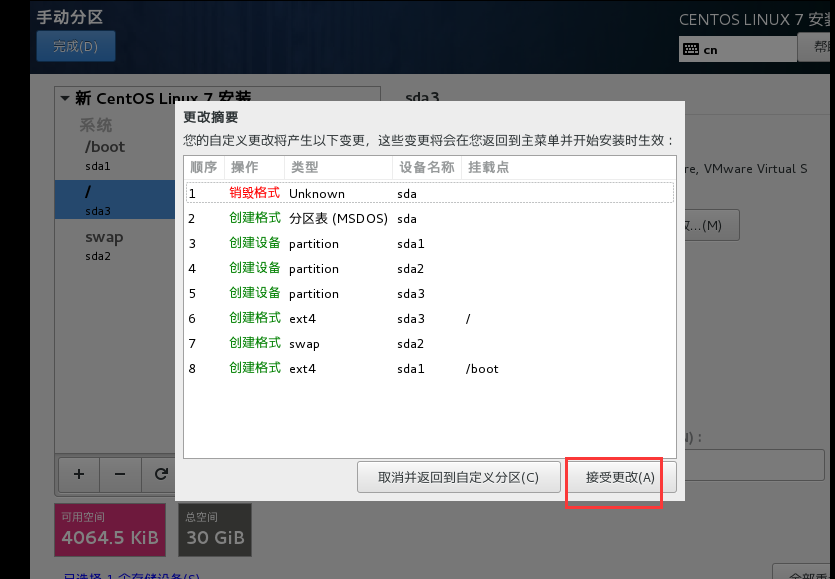Screen dimensions: 835x579
Task: Cancel via 取消并返回到自定义分区(C) button
Action: (x=459, y=477)
